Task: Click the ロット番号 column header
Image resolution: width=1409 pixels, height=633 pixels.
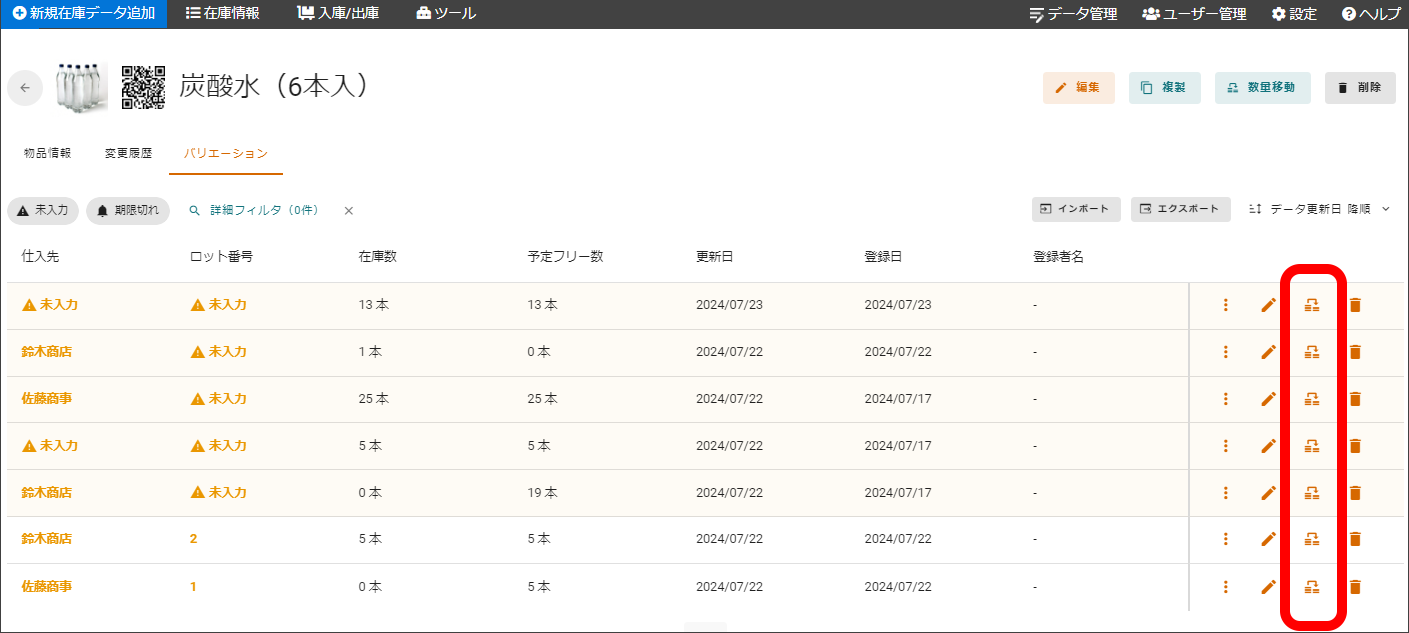Action: [x=221, y=257]
